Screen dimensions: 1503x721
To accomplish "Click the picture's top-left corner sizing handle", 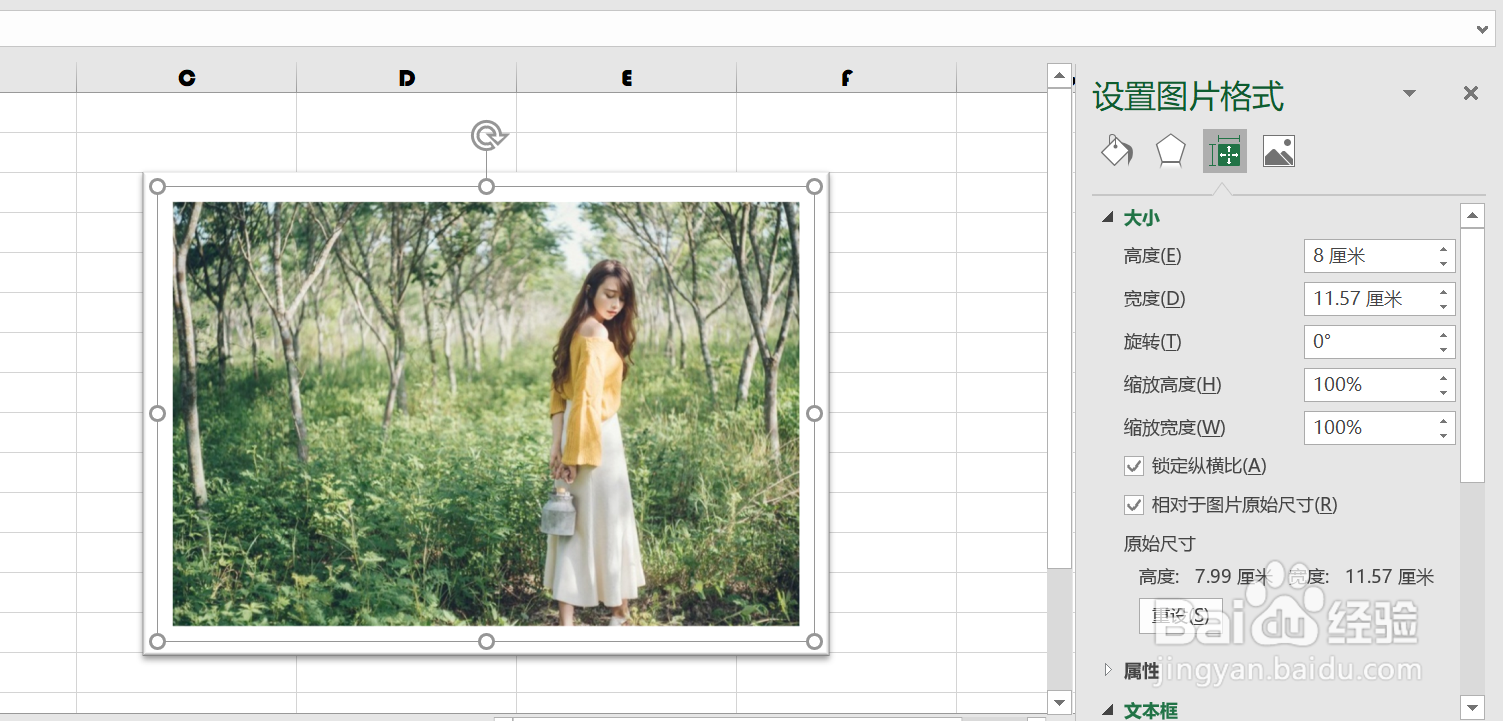I will coord(157,186).
